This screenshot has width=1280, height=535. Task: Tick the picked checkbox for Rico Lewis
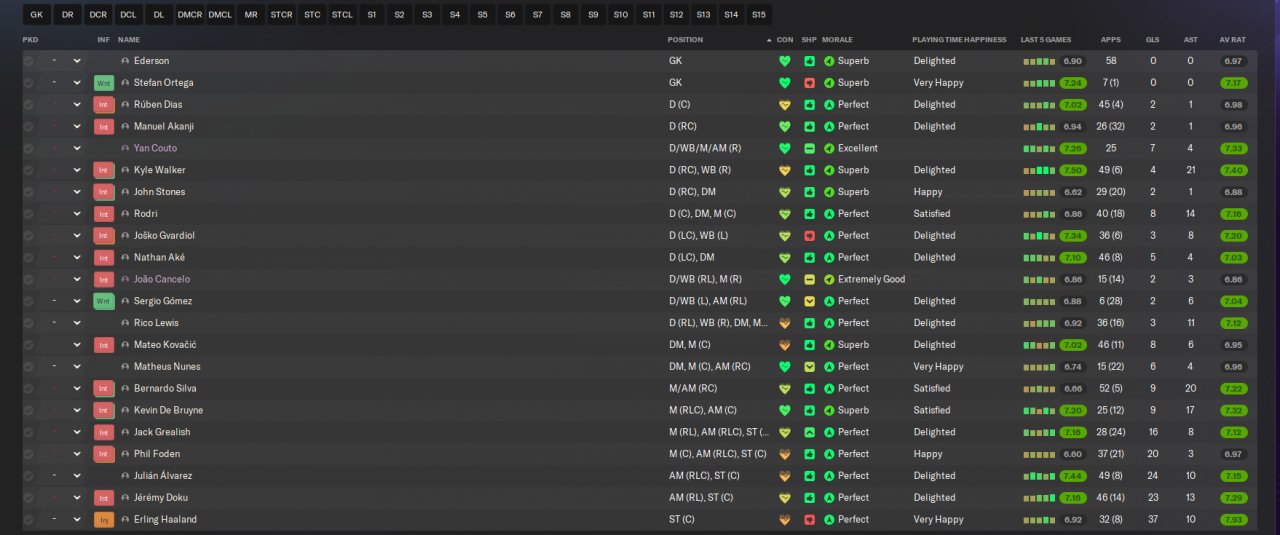[28, 323]
